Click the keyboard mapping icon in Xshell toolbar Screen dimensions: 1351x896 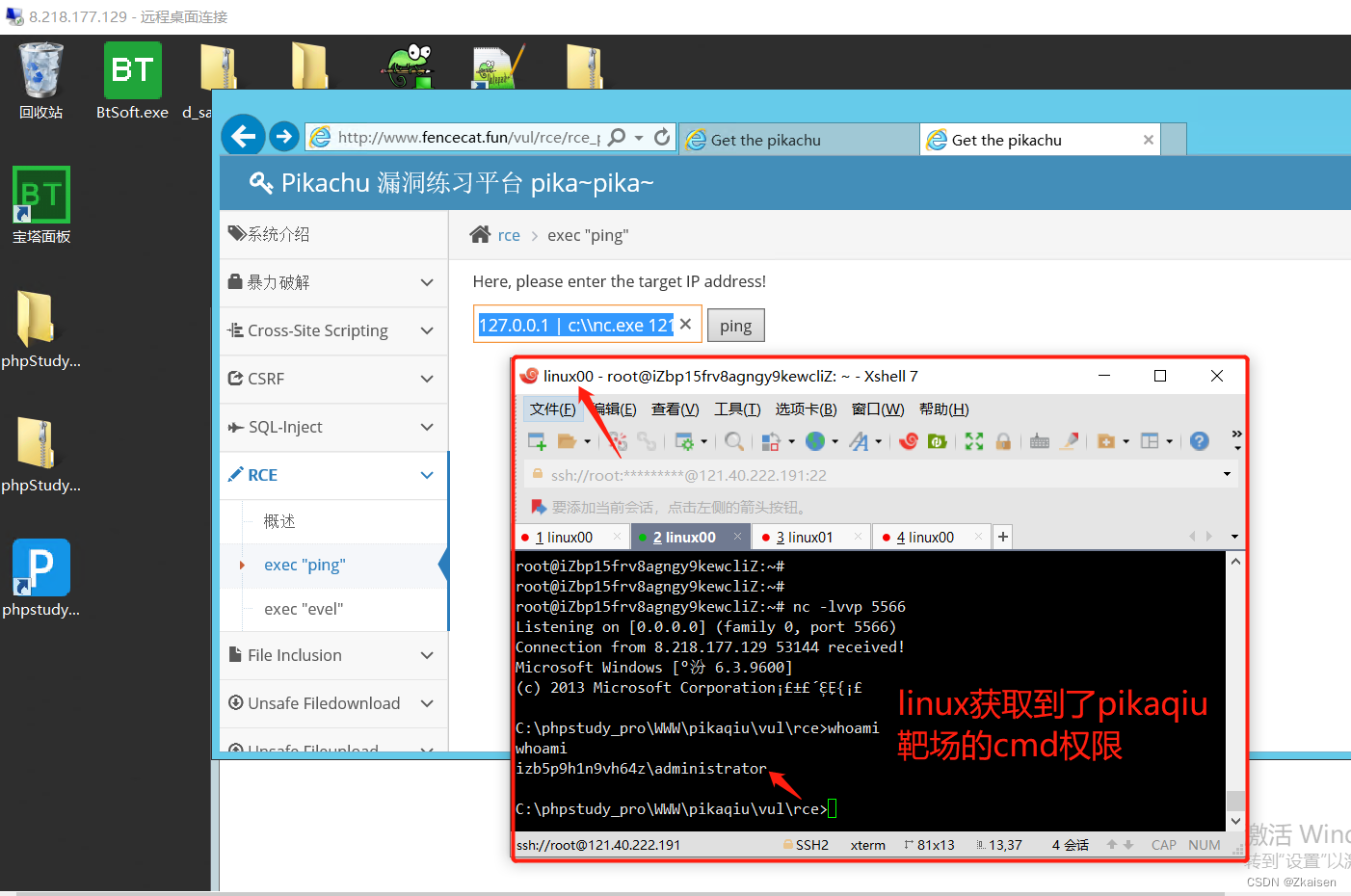tap(1040, 441)
